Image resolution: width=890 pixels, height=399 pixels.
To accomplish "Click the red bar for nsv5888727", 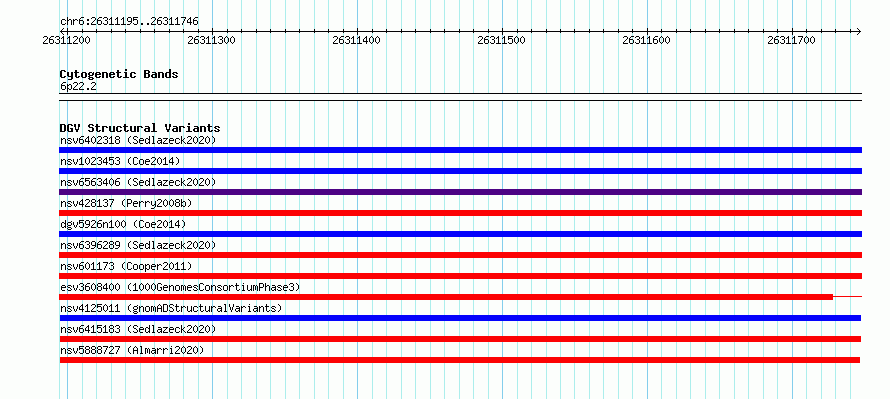I will click(x=459, y=360).
